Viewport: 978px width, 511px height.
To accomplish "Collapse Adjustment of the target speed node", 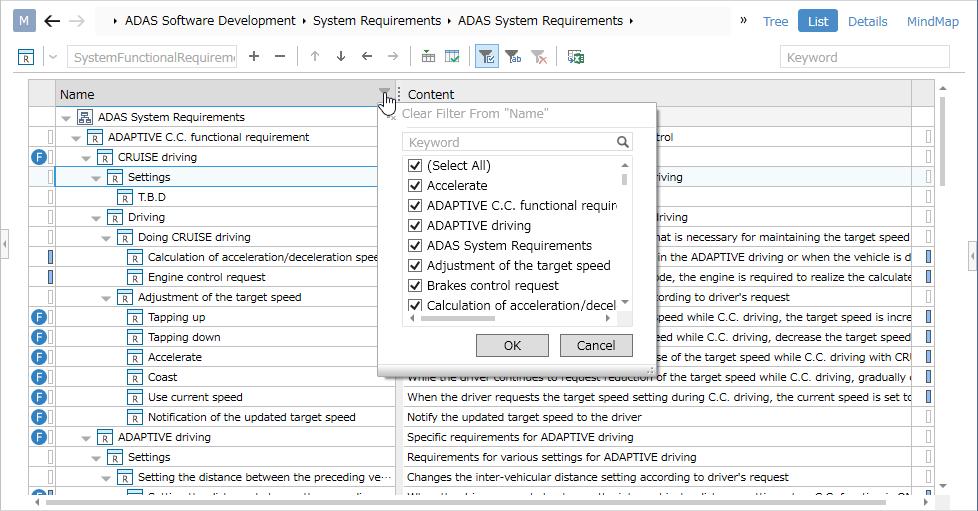I will 106,298.
